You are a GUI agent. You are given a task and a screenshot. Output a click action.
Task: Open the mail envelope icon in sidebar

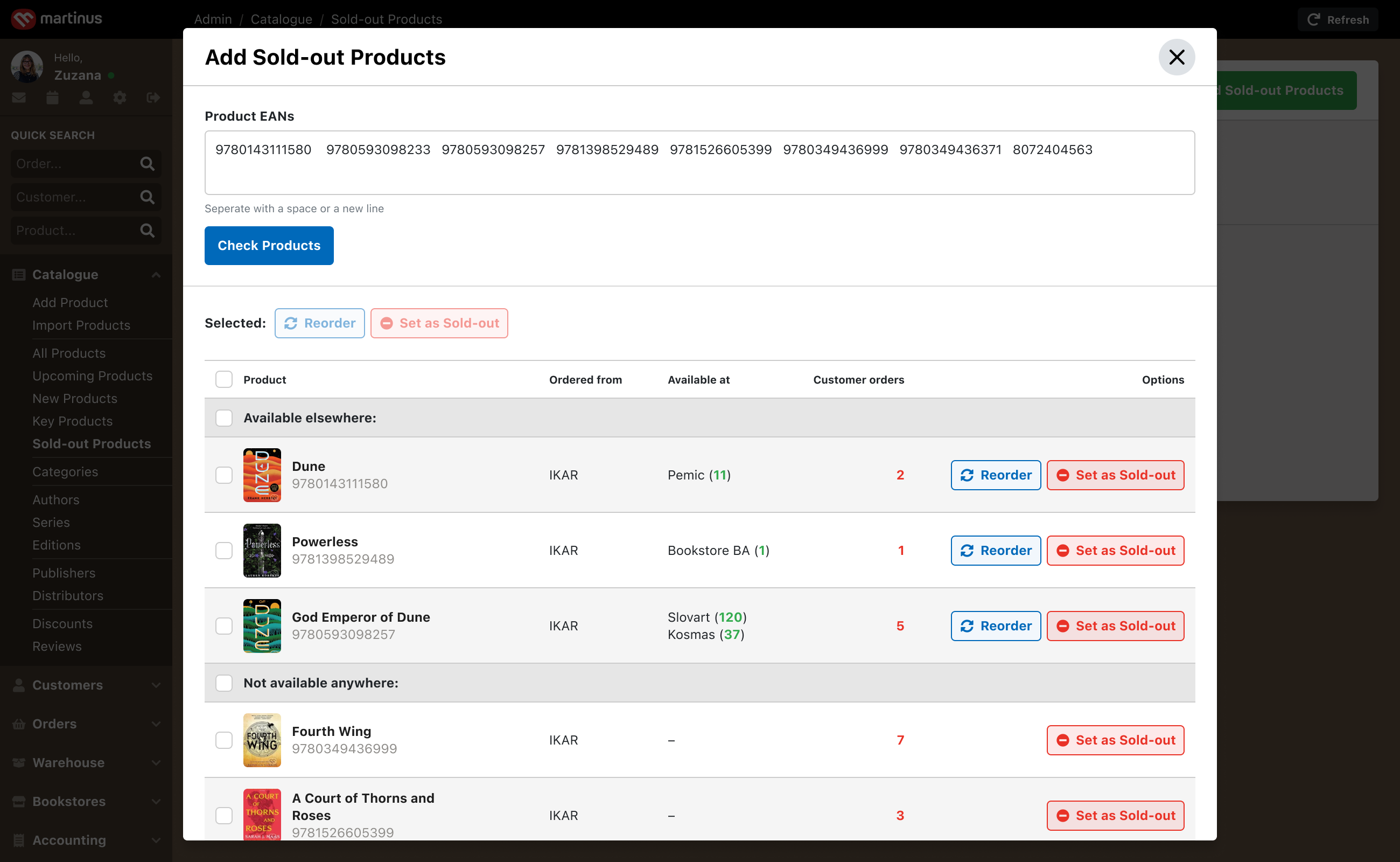[x=19, y=98]
